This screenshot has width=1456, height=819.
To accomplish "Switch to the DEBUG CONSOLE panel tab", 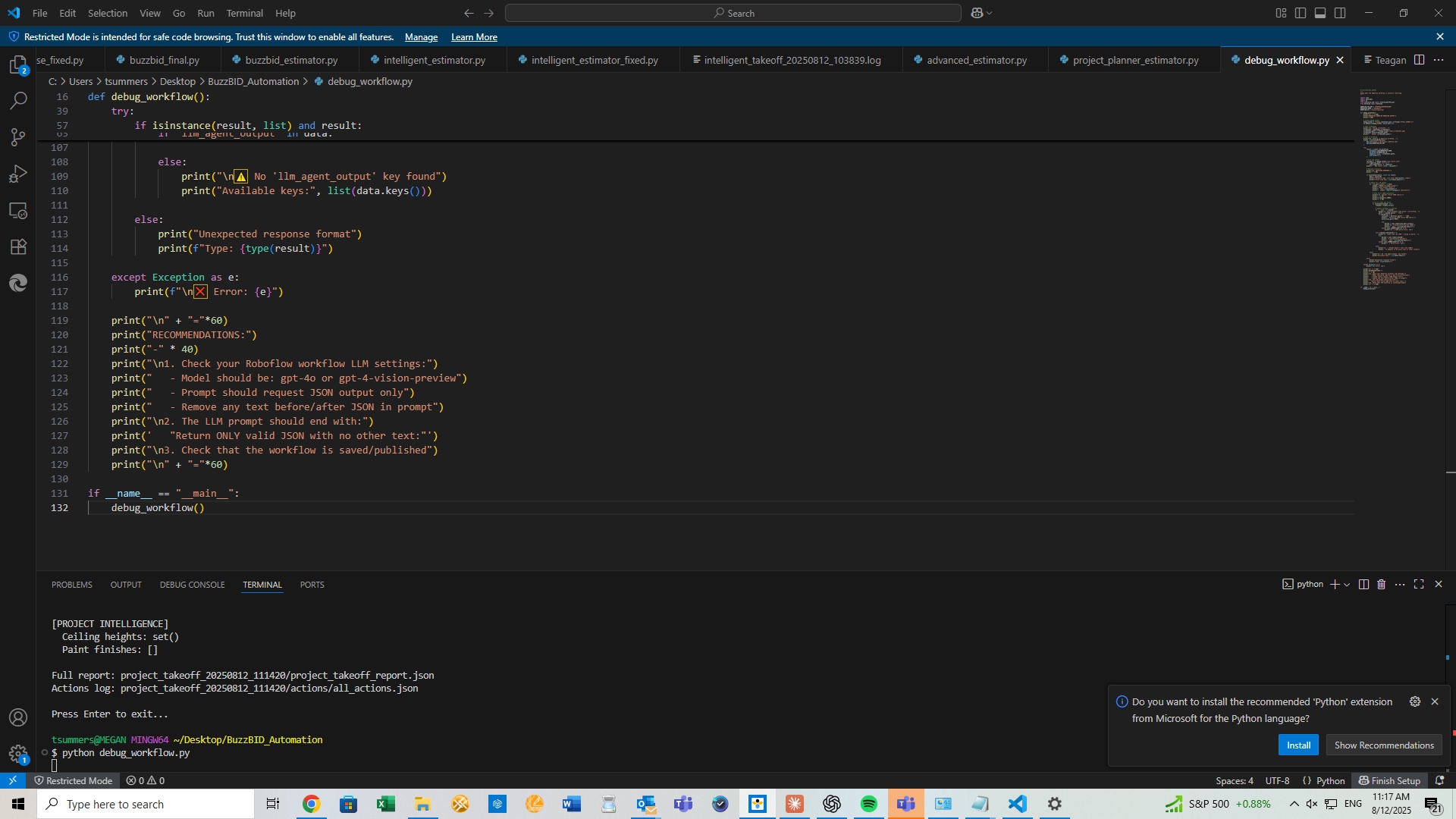I will [192, 585].
